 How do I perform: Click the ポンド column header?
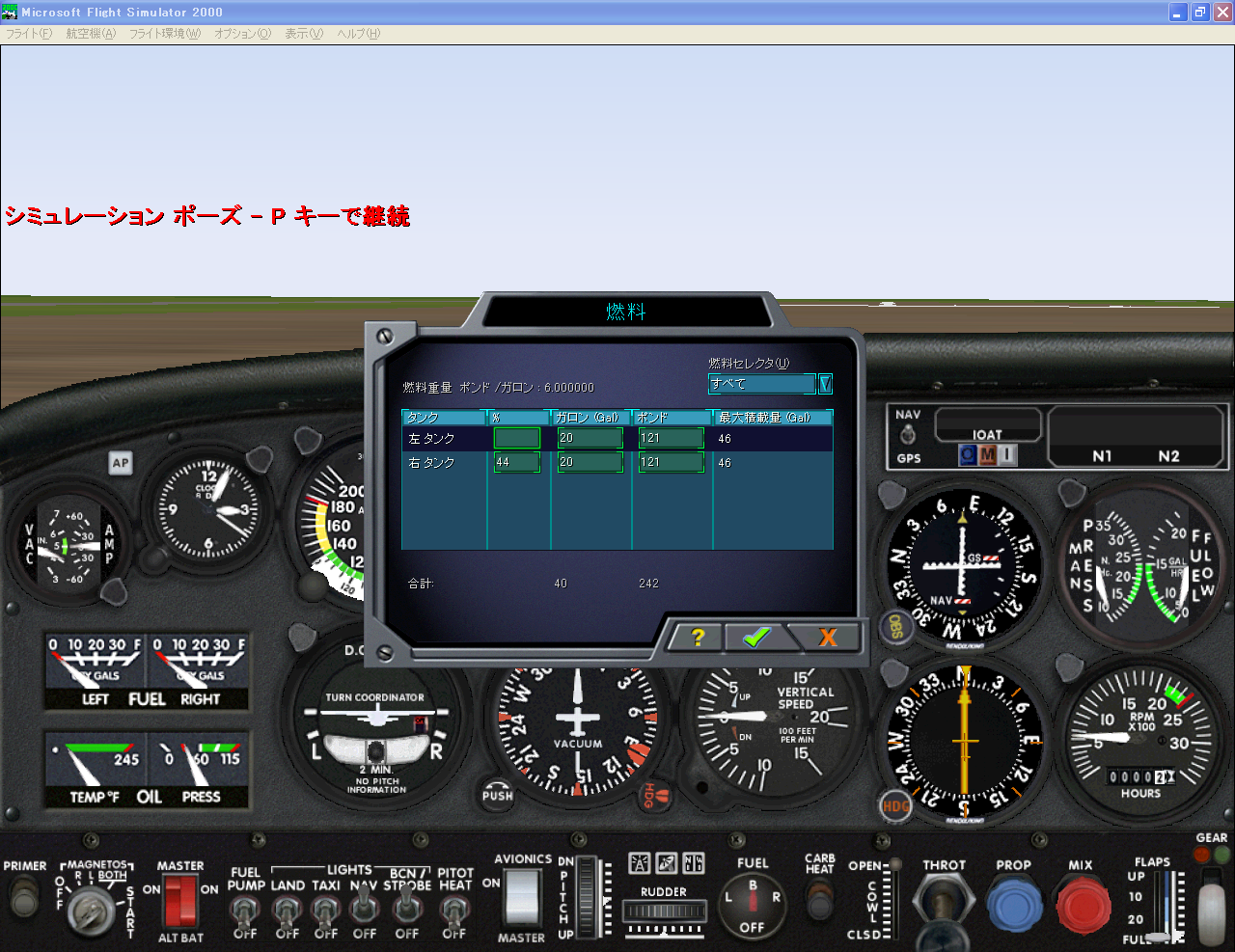coord(672,418)
